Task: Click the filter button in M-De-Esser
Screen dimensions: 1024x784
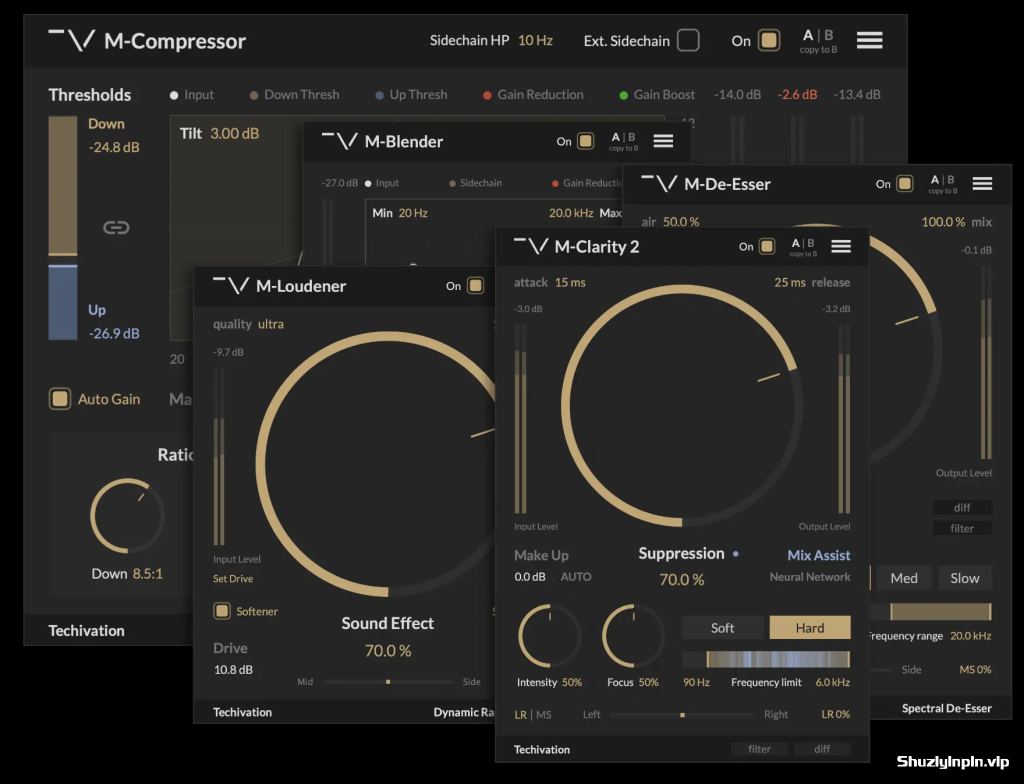Action: point(962,529)
